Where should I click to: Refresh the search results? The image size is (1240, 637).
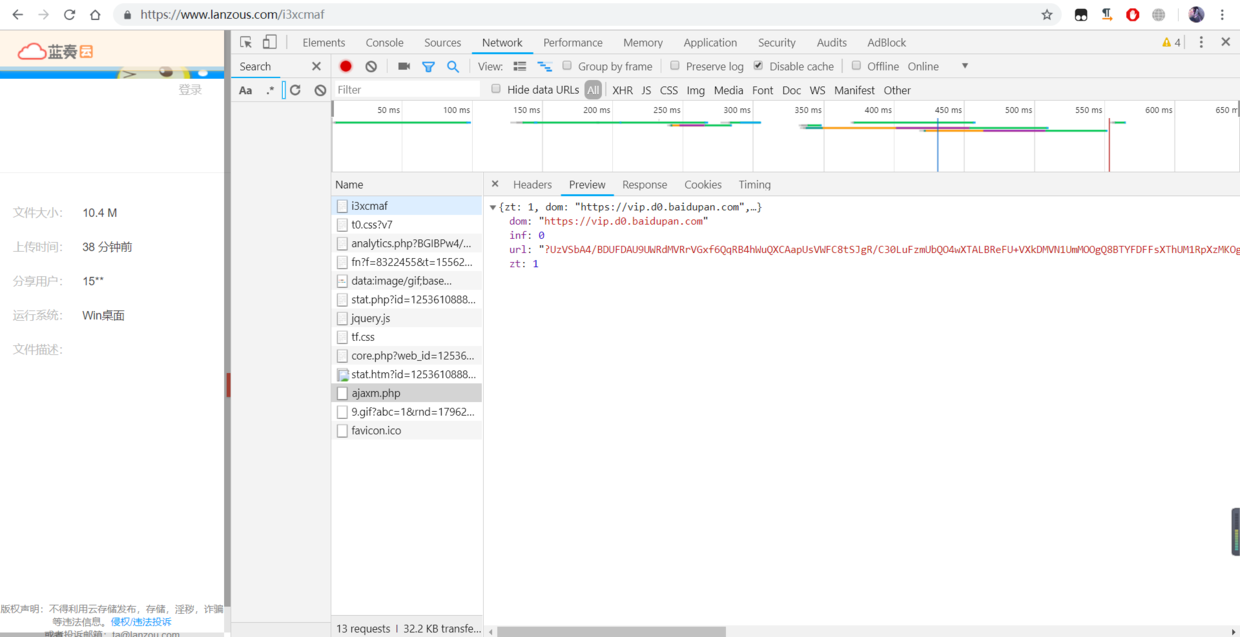pyautogui.click(x=295, y=90)
